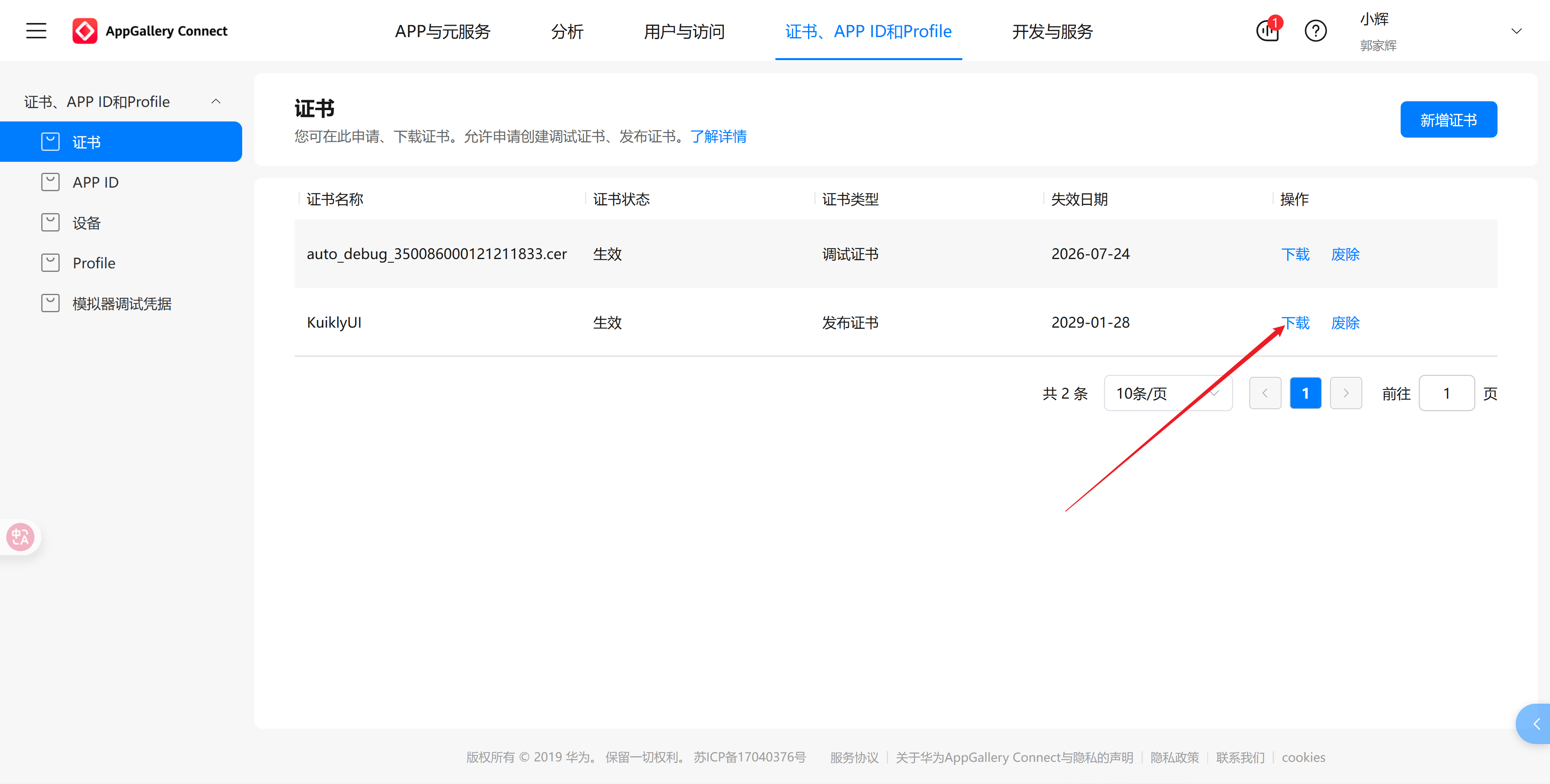1550x784 pixels.
Task: Open the hamburger menu
Action: (x=36, y=30)
